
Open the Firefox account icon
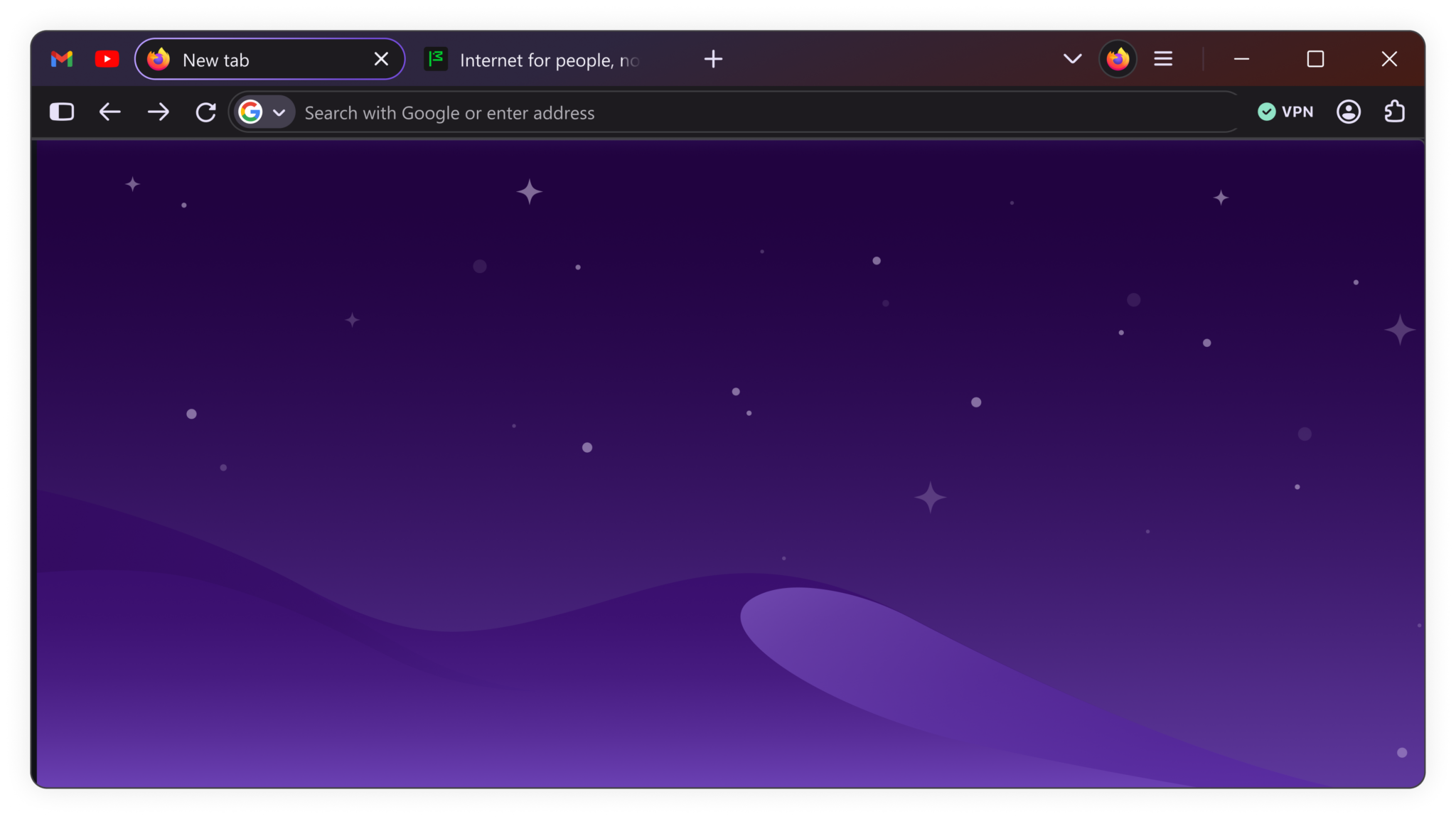(1349, 112)
